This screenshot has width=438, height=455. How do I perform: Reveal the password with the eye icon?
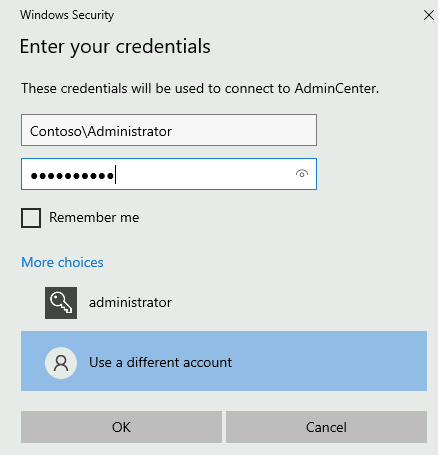(x=302, y=174)
